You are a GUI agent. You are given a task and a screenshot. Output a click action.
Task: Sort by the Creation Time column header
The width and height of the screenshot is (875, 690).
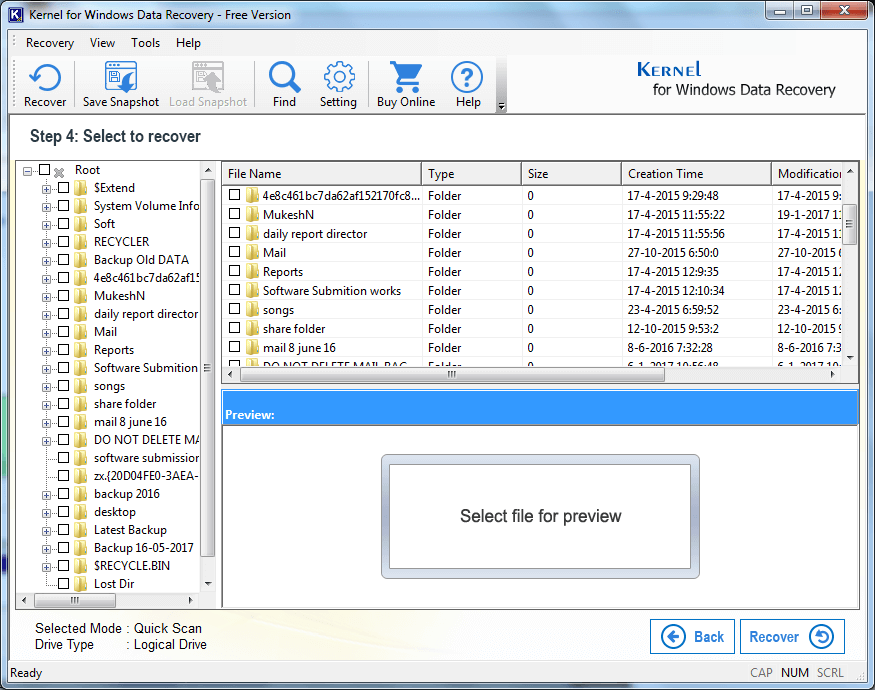pos(696,174)
